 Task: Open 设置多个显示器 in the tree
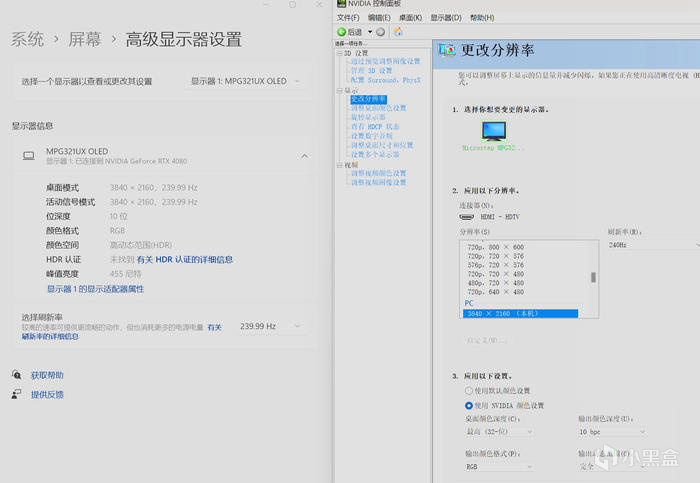[375, 154]
